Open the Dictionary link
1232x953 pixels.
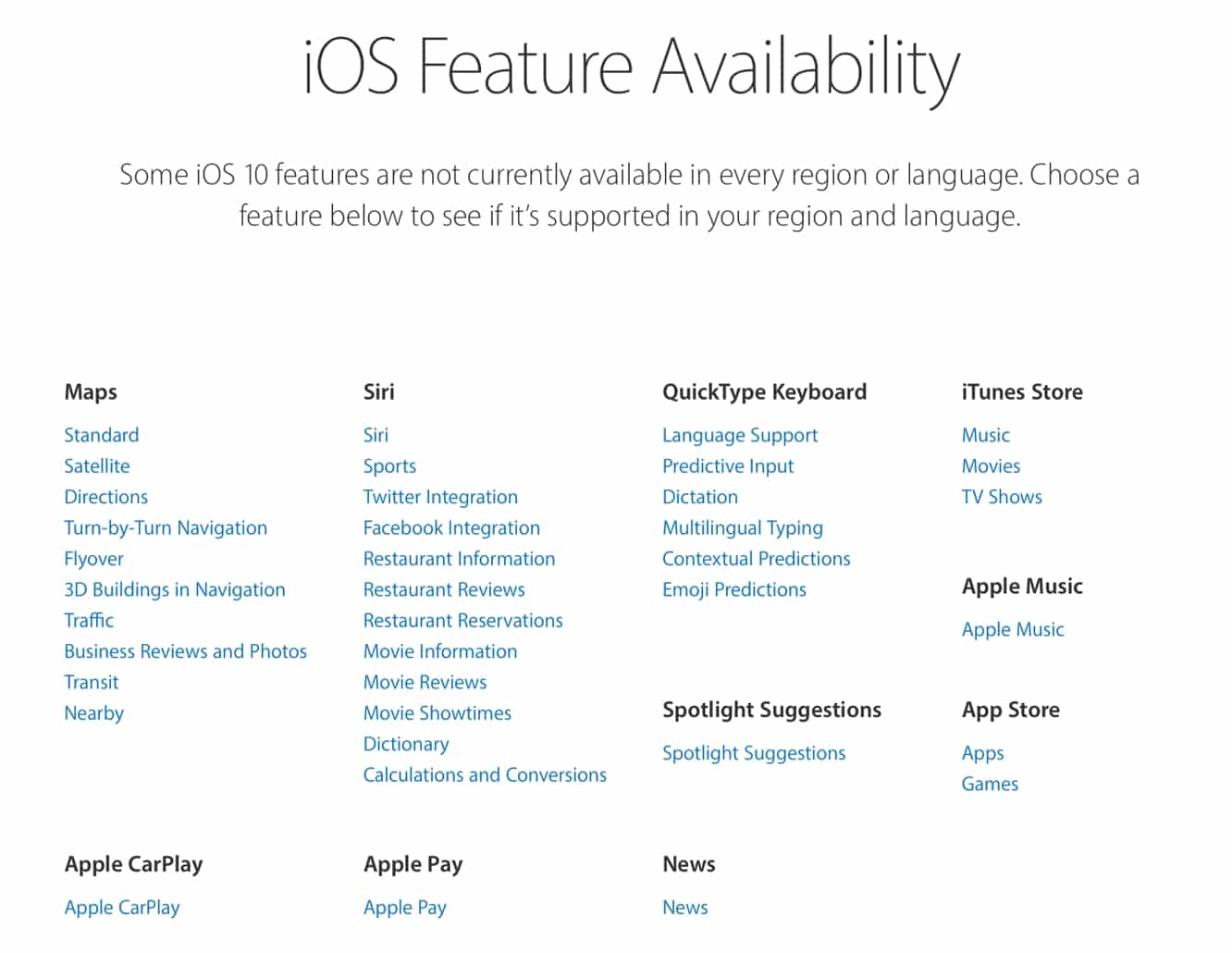[406, 744]
